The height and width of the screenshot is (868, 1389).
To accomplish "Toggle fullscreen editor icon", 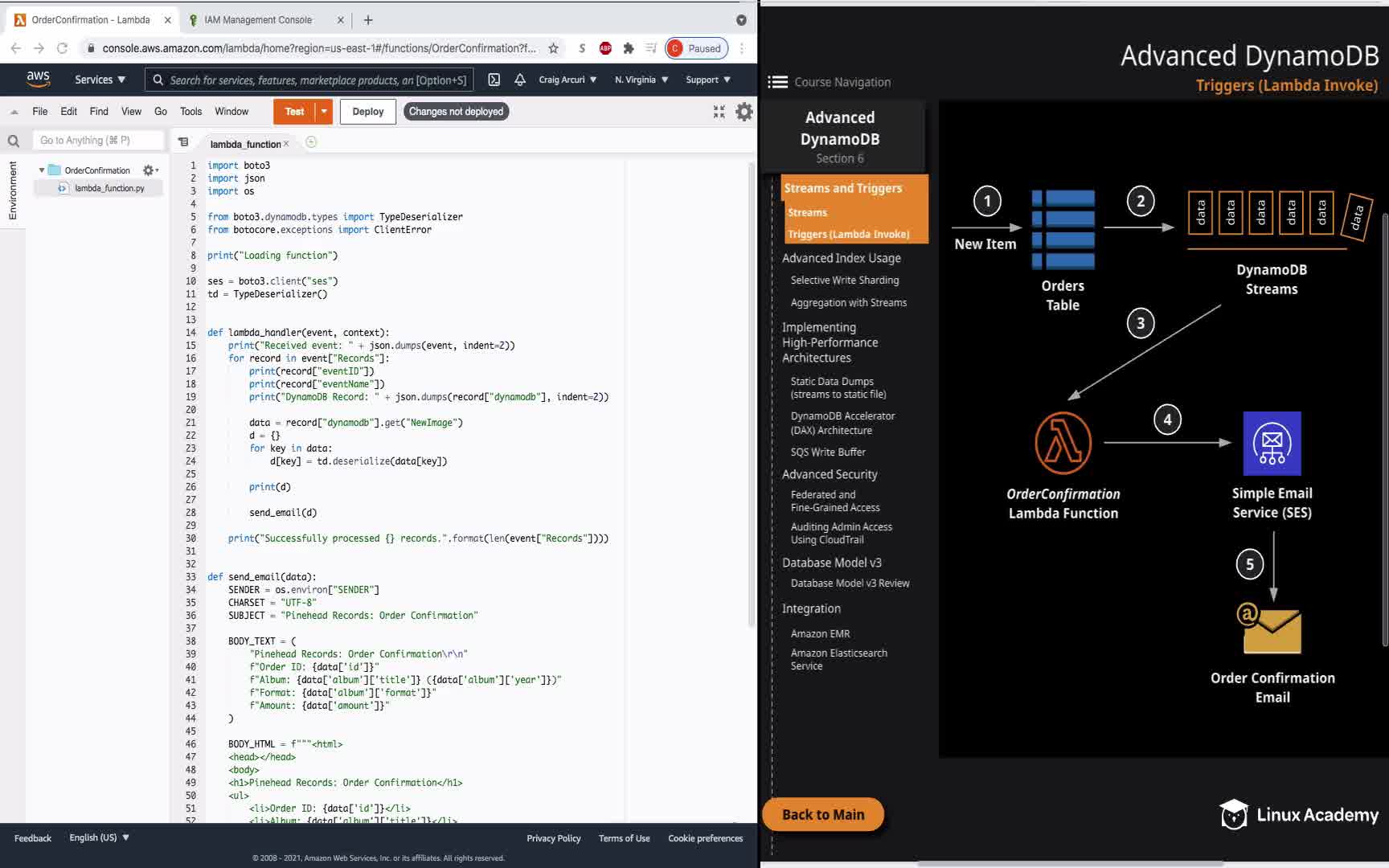I will pyautogui.click(x=719, y=112).
